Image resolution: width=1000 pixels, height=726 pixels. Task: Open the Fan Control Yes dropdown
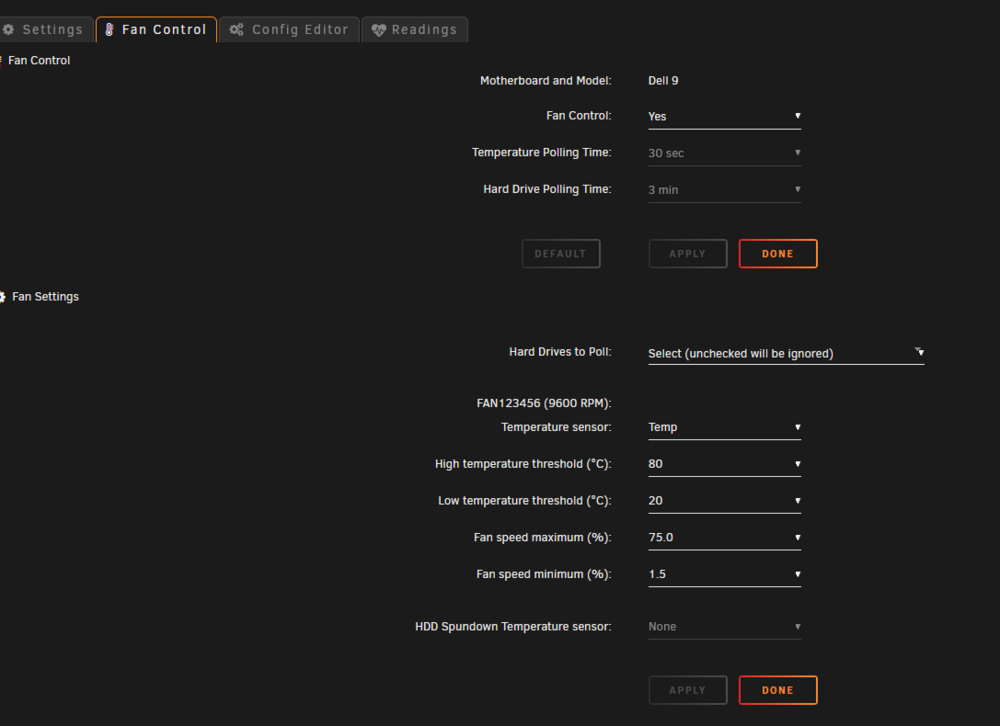[x=724, y=116]
